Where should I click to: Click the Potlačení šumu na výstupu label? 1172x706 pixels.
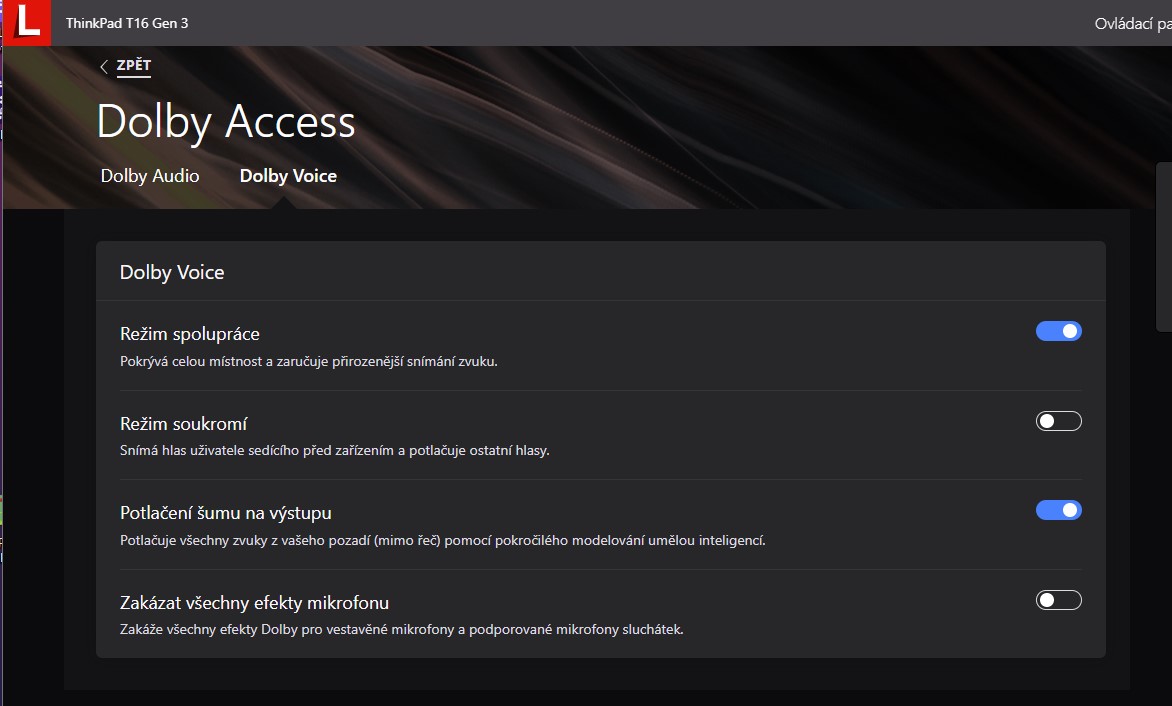(x=226, y=513)
